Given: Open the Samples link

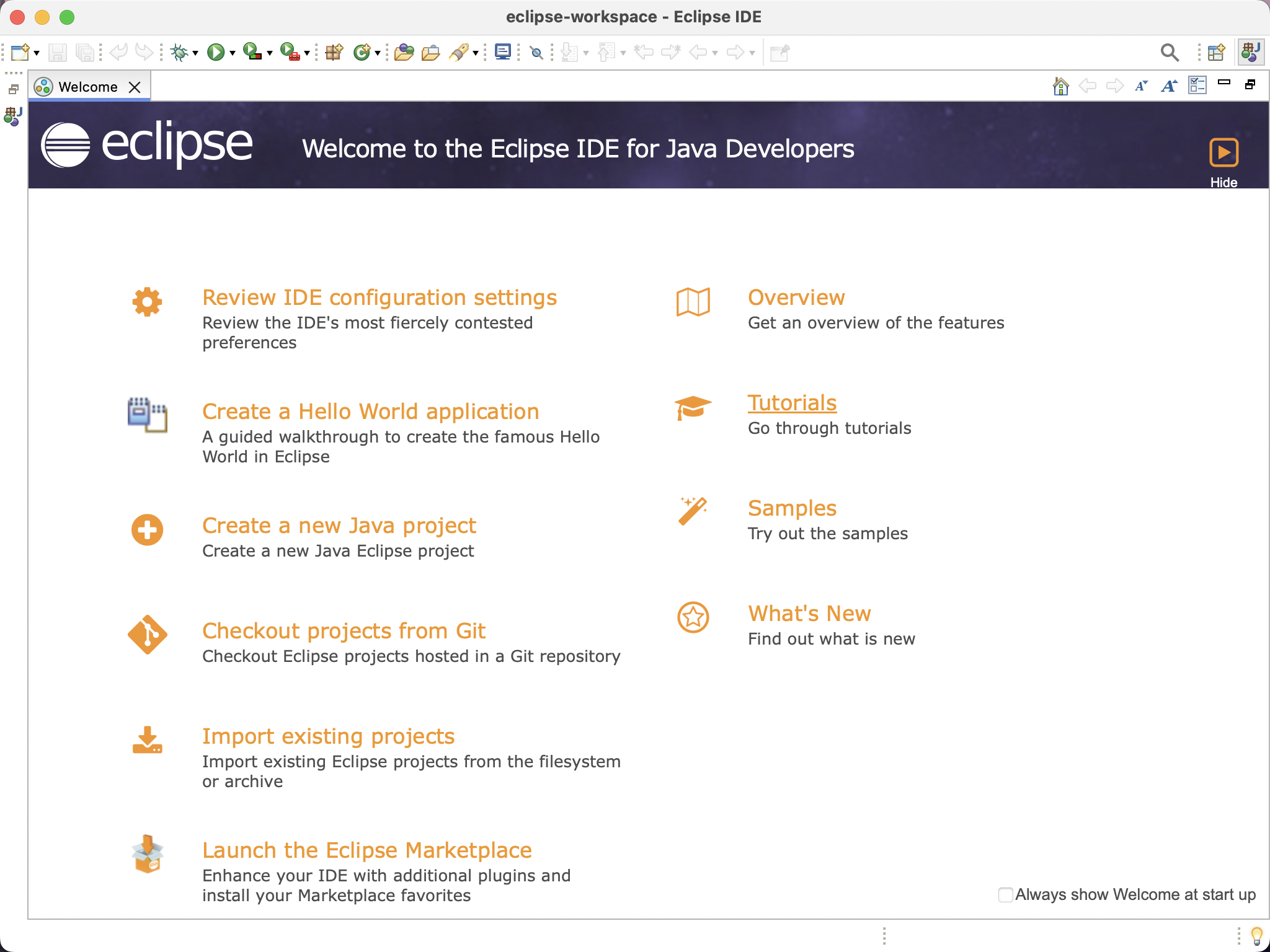Looking at the screenshot, I should pos(793,508).
